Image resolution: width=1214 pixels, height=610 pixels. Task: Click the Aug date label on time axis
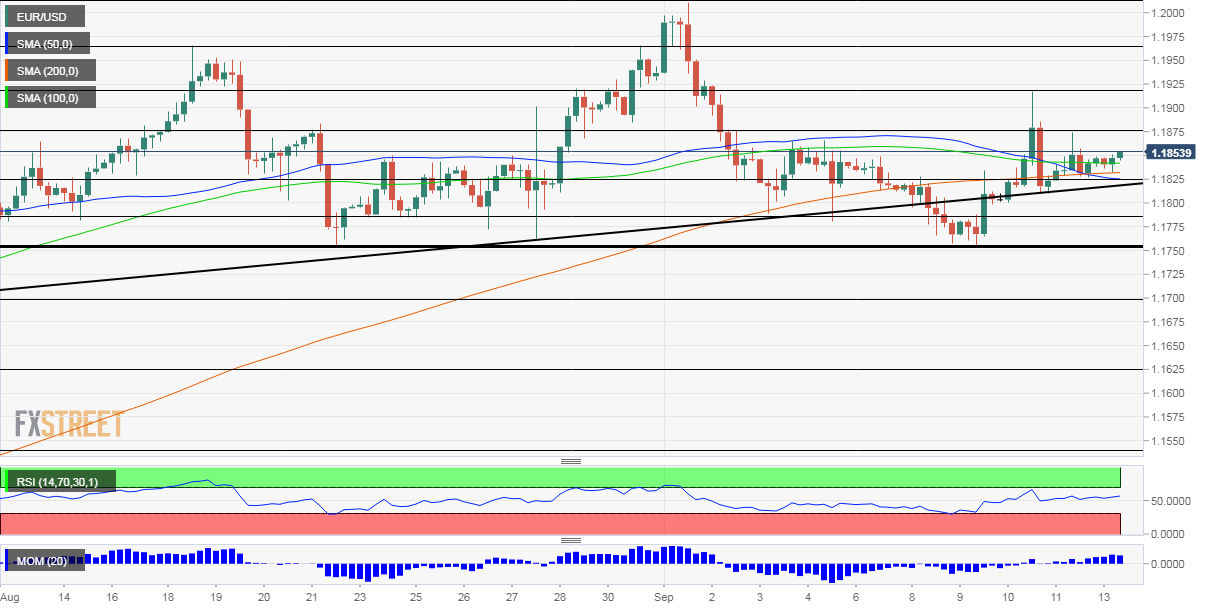pyautogui.click(x=10, y=597)
